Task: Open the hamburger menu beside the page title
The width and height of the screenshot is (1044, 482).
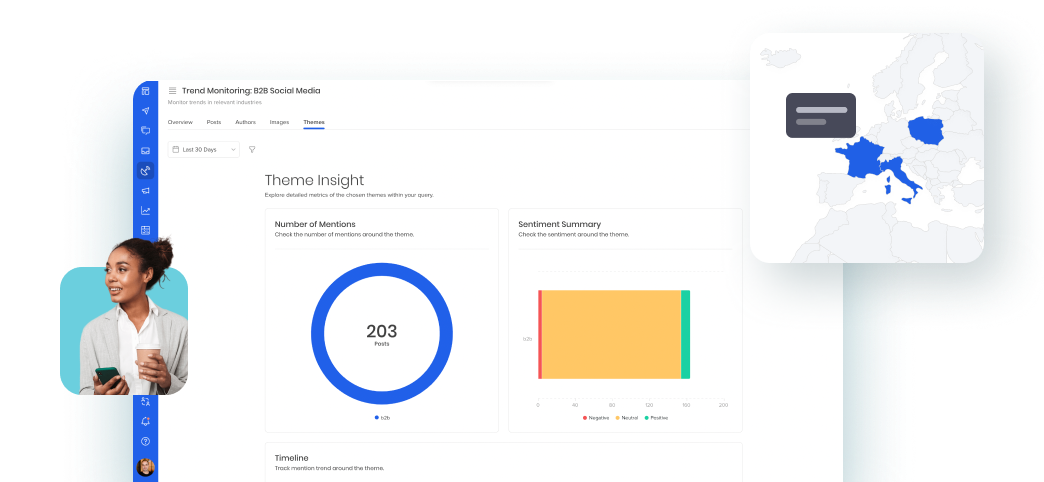Action: pos(172,91)
